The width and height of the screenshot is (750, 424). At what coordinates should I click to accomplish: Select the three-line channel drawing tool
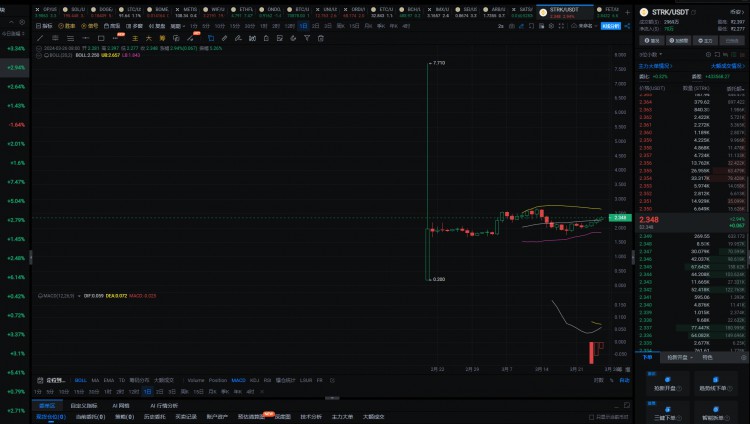[70, 38]
